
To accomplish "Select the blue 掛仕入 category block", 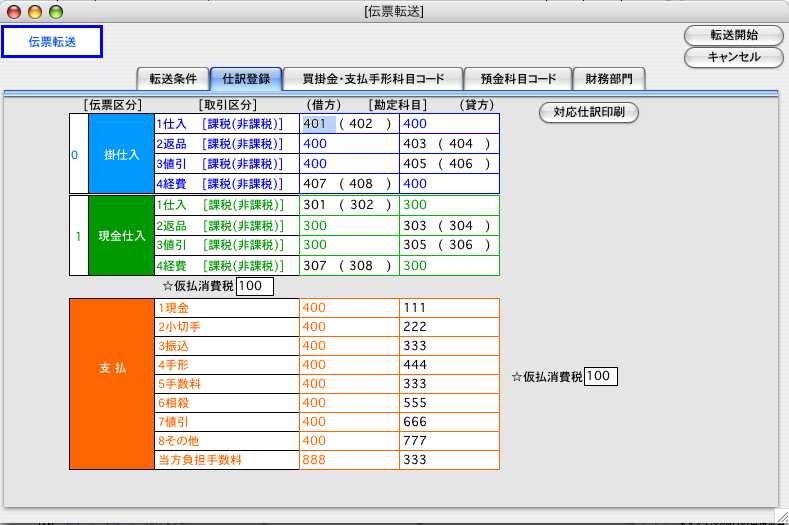I will [x=121, y=154].
